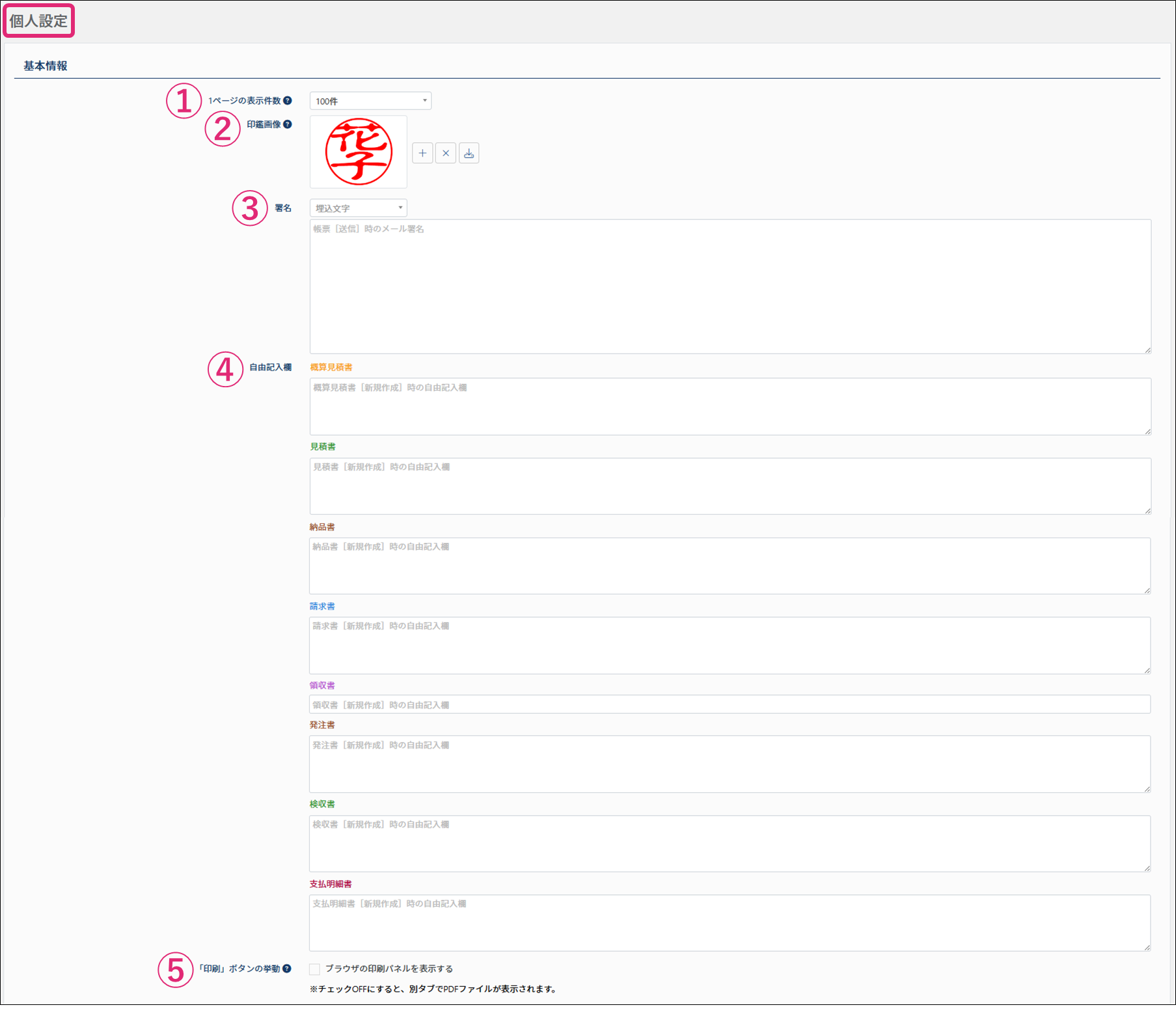Select the 納品書 free entry textarea
This screenshot has height=1018, width=1176.
730,566
